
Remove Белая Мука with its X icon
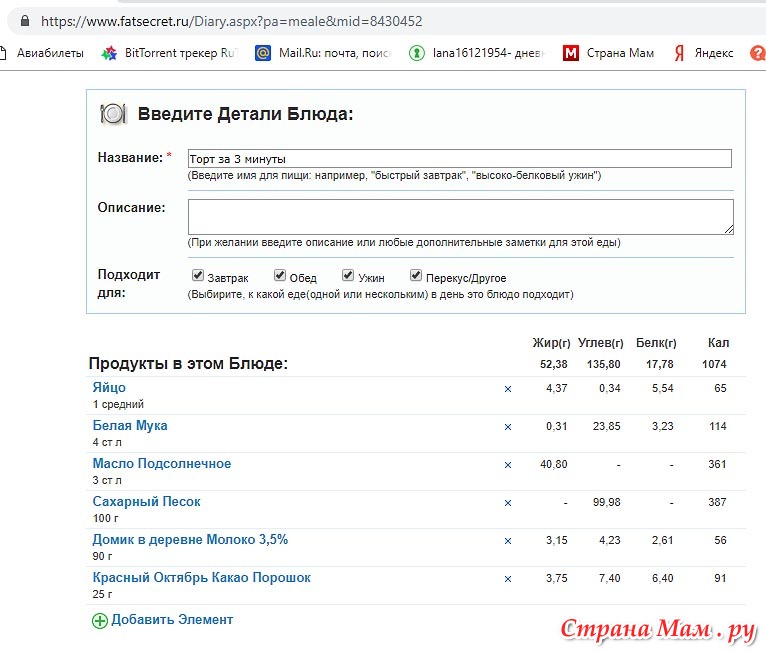(508, 427)
